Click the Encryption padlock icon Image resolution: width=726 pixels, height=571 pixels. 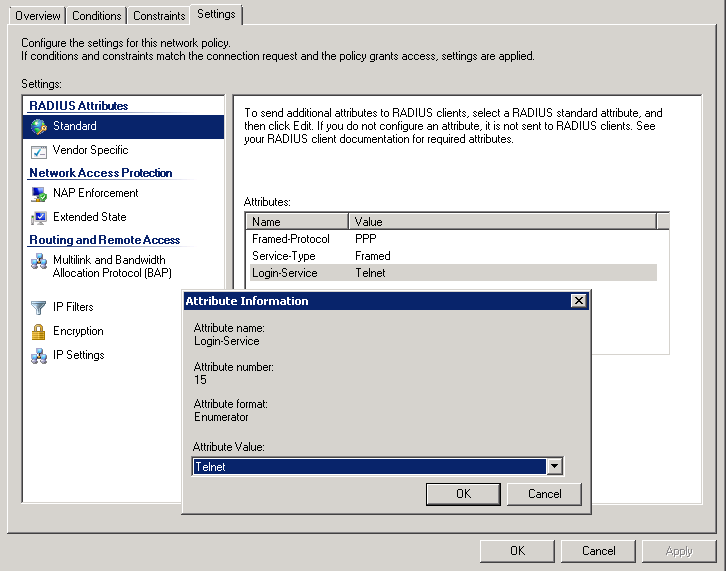pyautogui.click(x=38, y=332)
